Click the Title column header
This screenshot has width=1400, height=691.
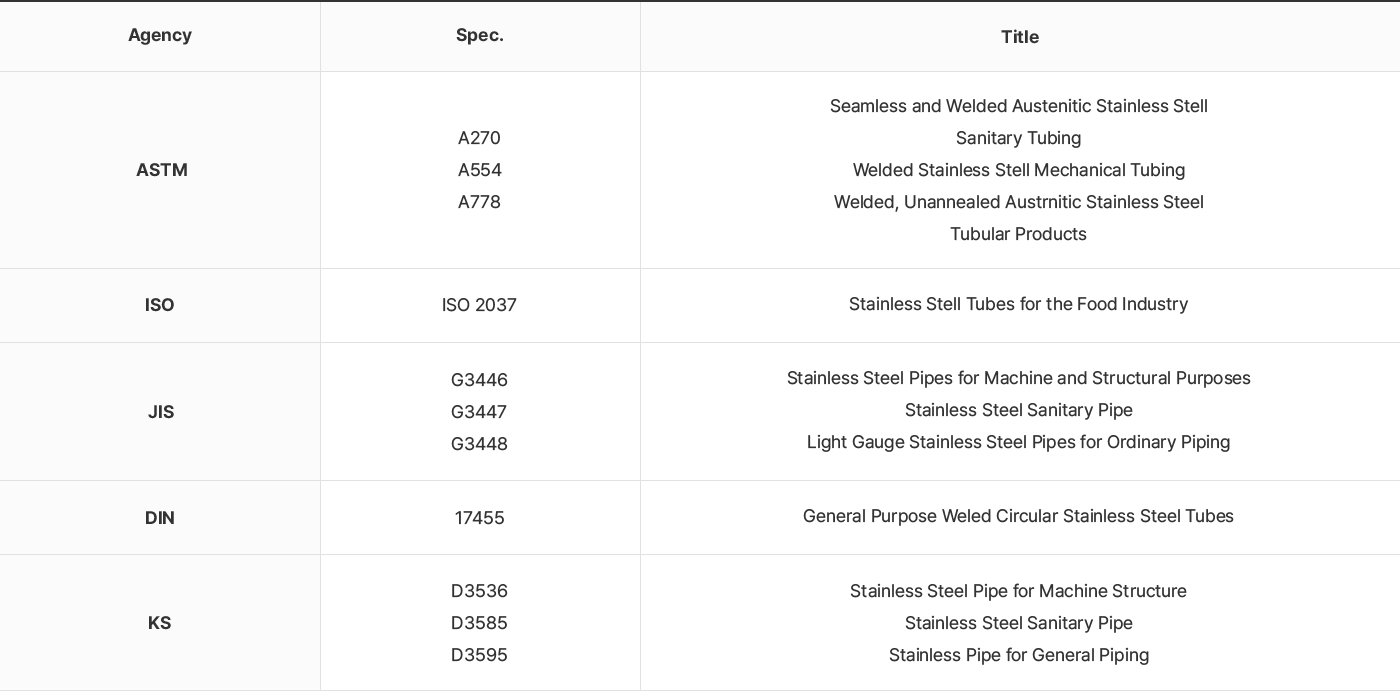1020,37
